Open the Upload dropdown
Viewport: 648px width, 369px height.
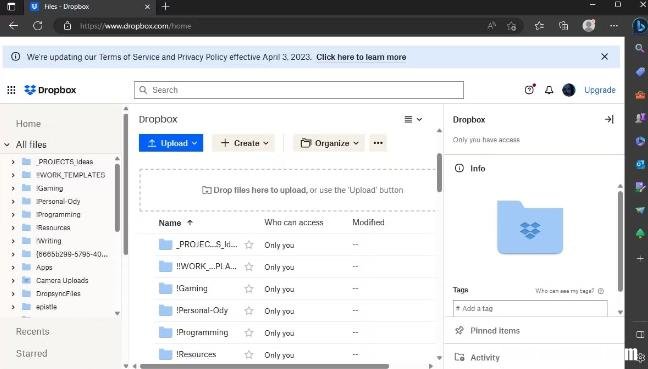tap(171, 143)
